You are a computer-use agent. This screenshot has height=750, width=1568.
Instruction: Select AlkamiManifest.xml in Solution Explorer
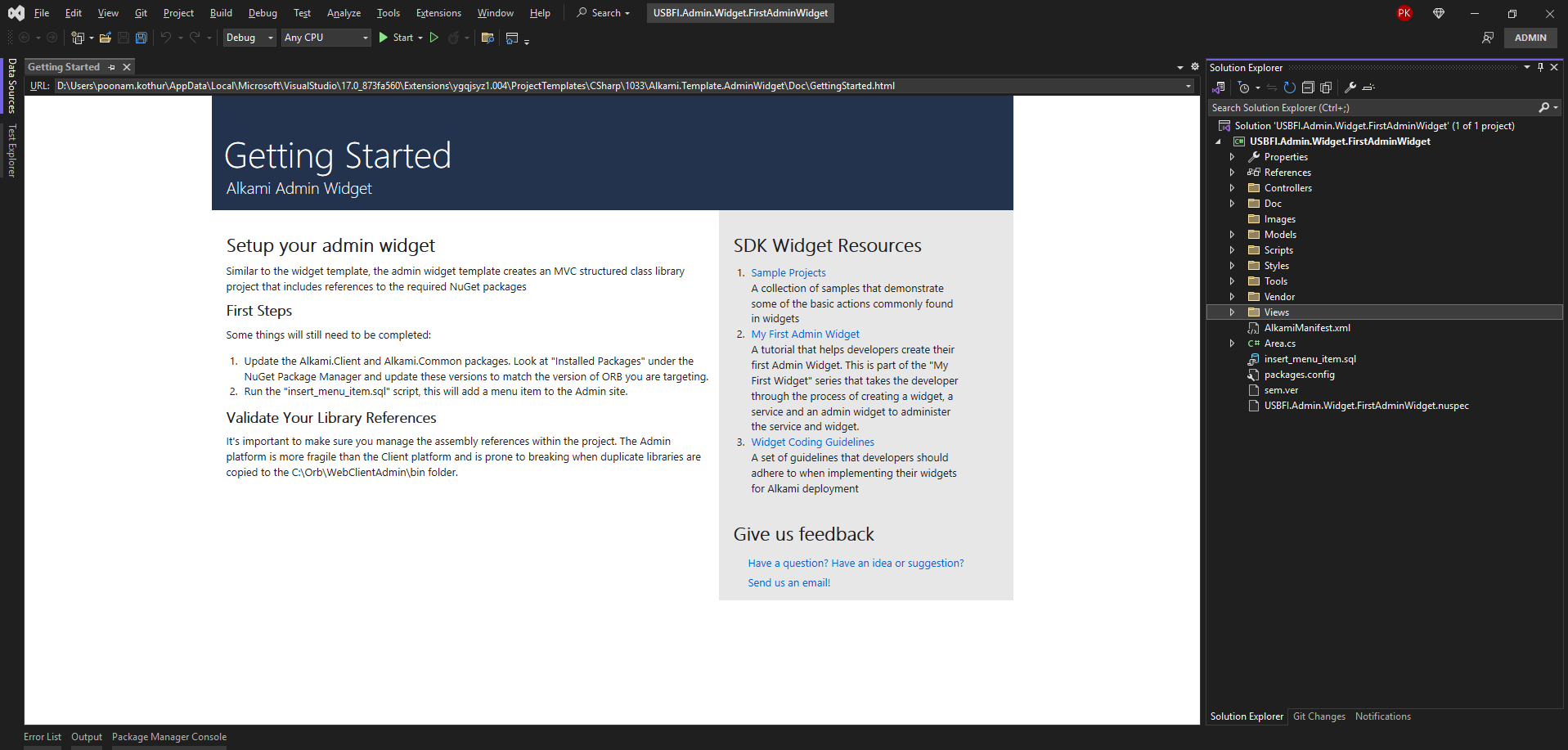coord(1307,328)
